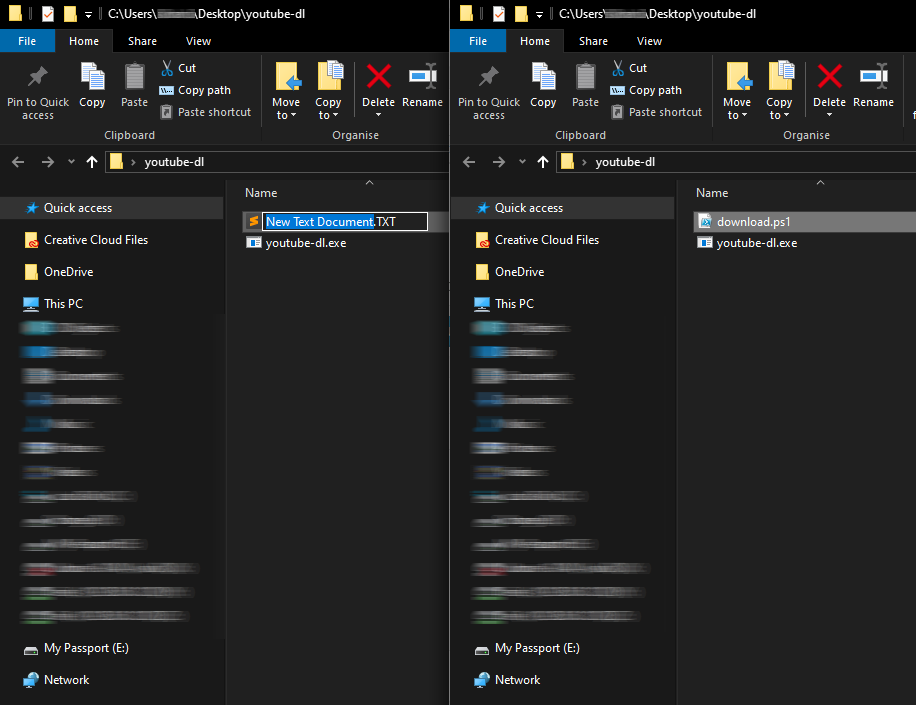916x705 pixels.
Task: Open the Share tab in the left window
Action: pos(142,41)
